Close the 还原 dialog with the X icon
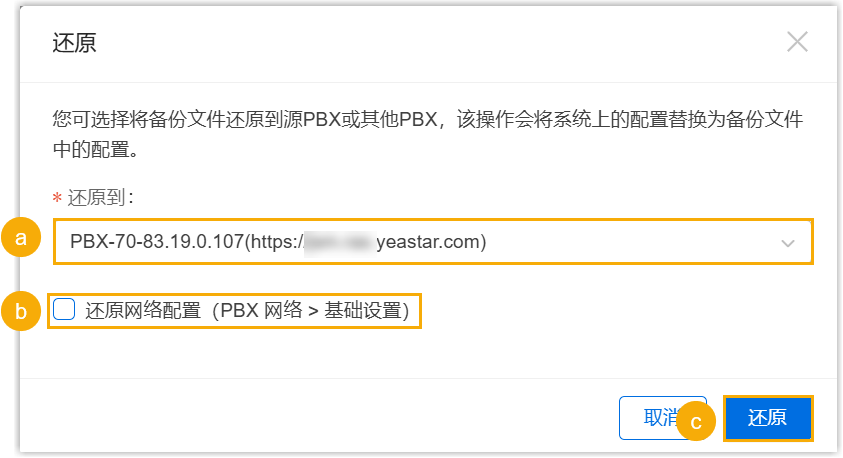The image size is (843, 458). (x=797, y=42)
